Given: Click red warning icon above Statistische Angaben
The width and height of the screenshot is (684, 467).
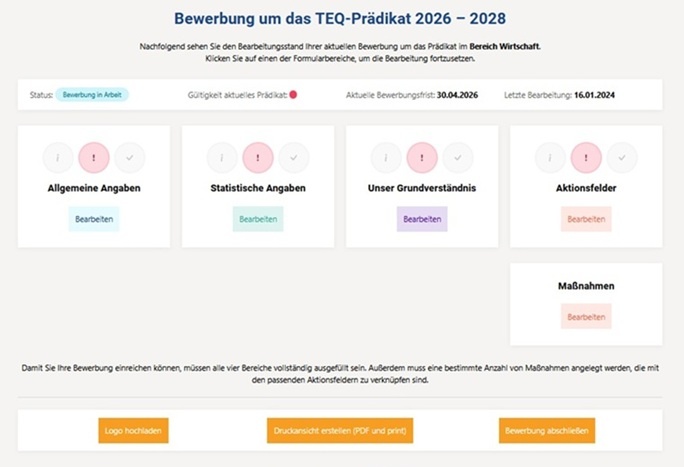Looking at the screenshot, I should [x=258, y=157].
